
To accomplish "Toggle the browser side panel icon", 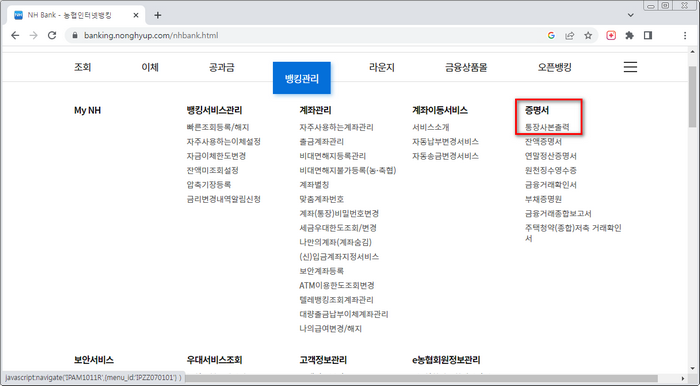I will click(x=648, y=36).
